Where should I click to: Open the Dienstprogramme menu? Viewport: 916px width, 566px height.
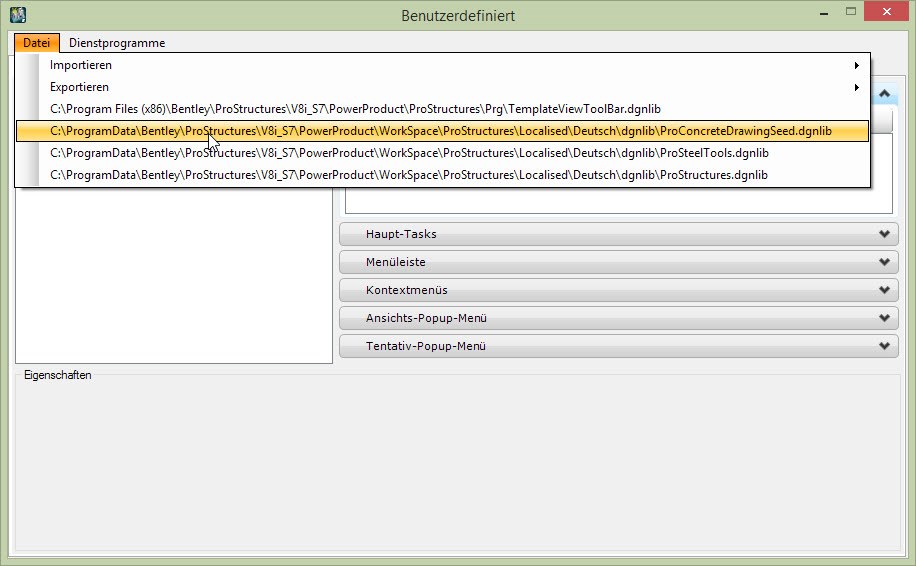pos(117,43)
